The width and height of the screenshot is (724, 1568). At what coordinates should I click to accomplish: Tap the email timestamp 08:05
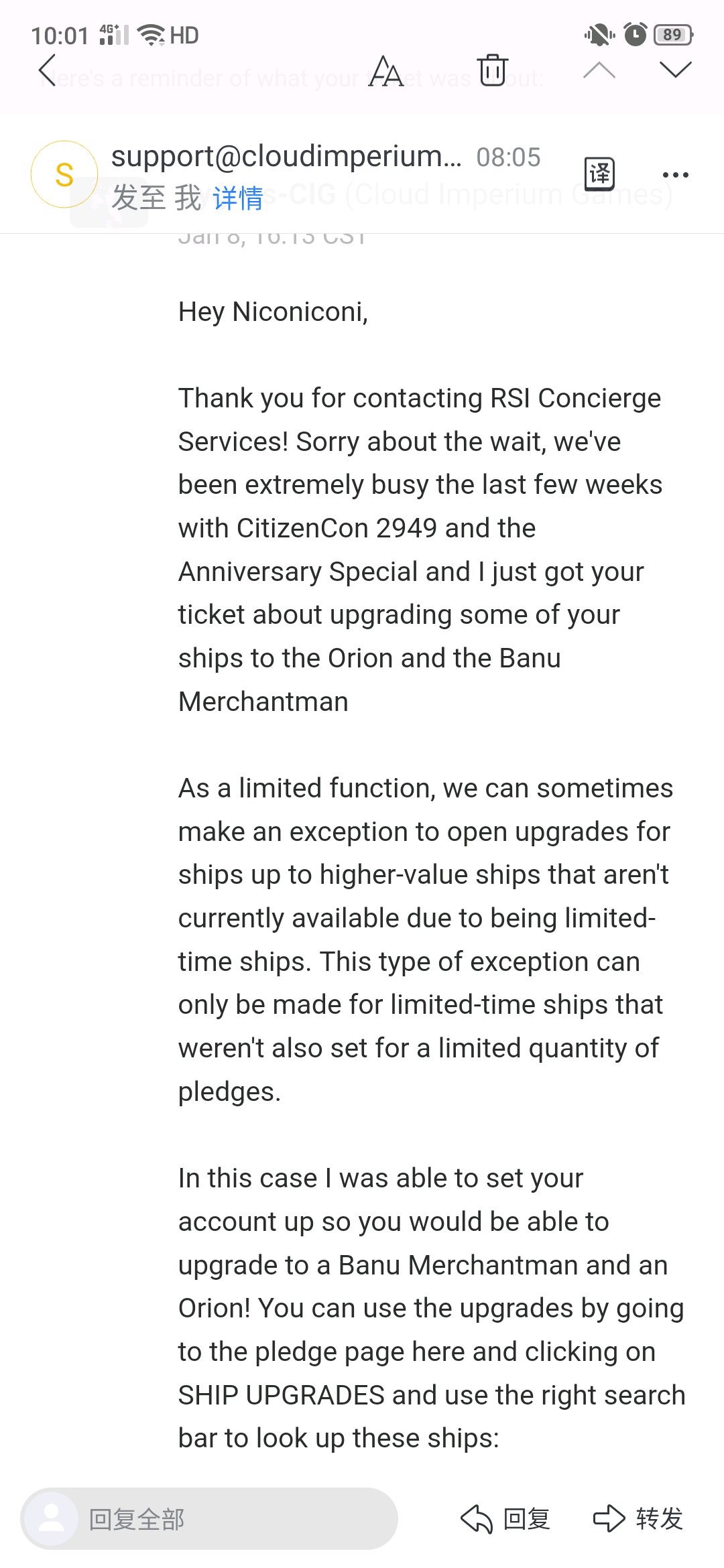(x=508, y=157)
